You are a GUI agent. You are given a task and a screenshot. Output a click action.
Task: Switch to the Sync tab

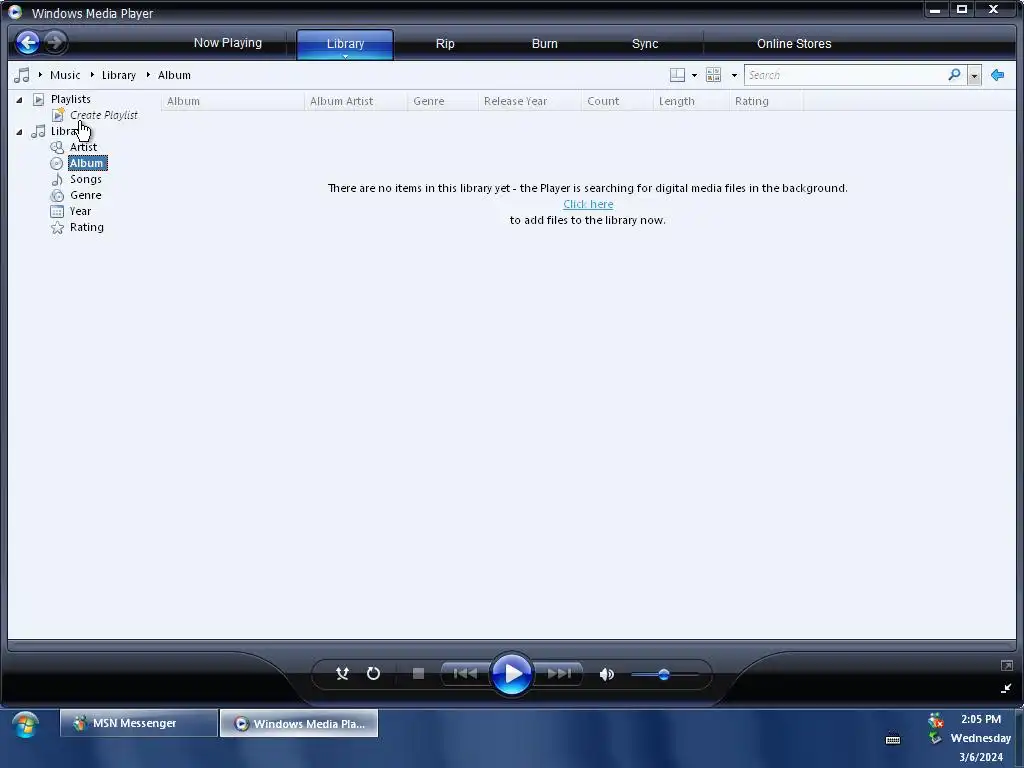click(x=645, y=43)
